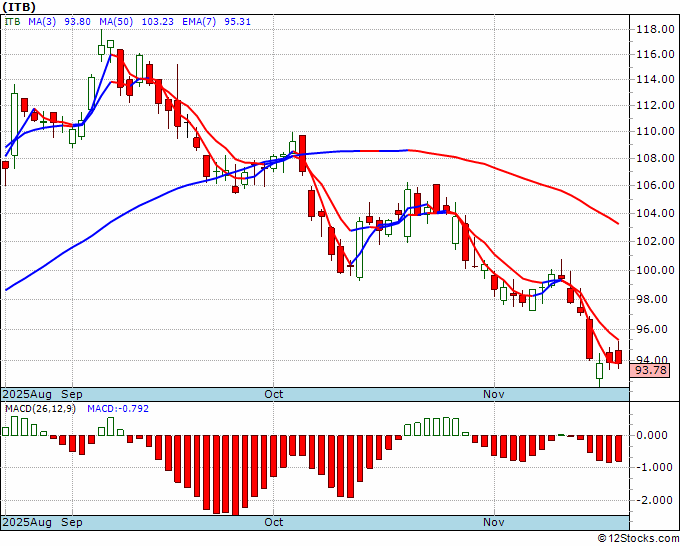The image size is (680, 546).
Task: Click the 116.00 price axis label
Action: [655, 54]
